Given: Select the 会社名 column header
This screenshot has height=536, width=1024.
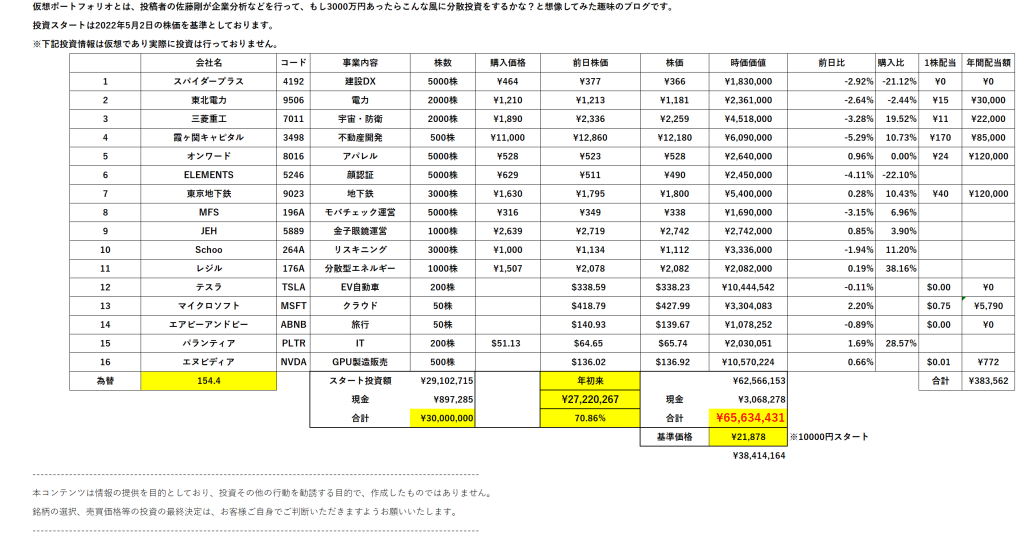Looking at the screenshot, I should pos(208,63).
